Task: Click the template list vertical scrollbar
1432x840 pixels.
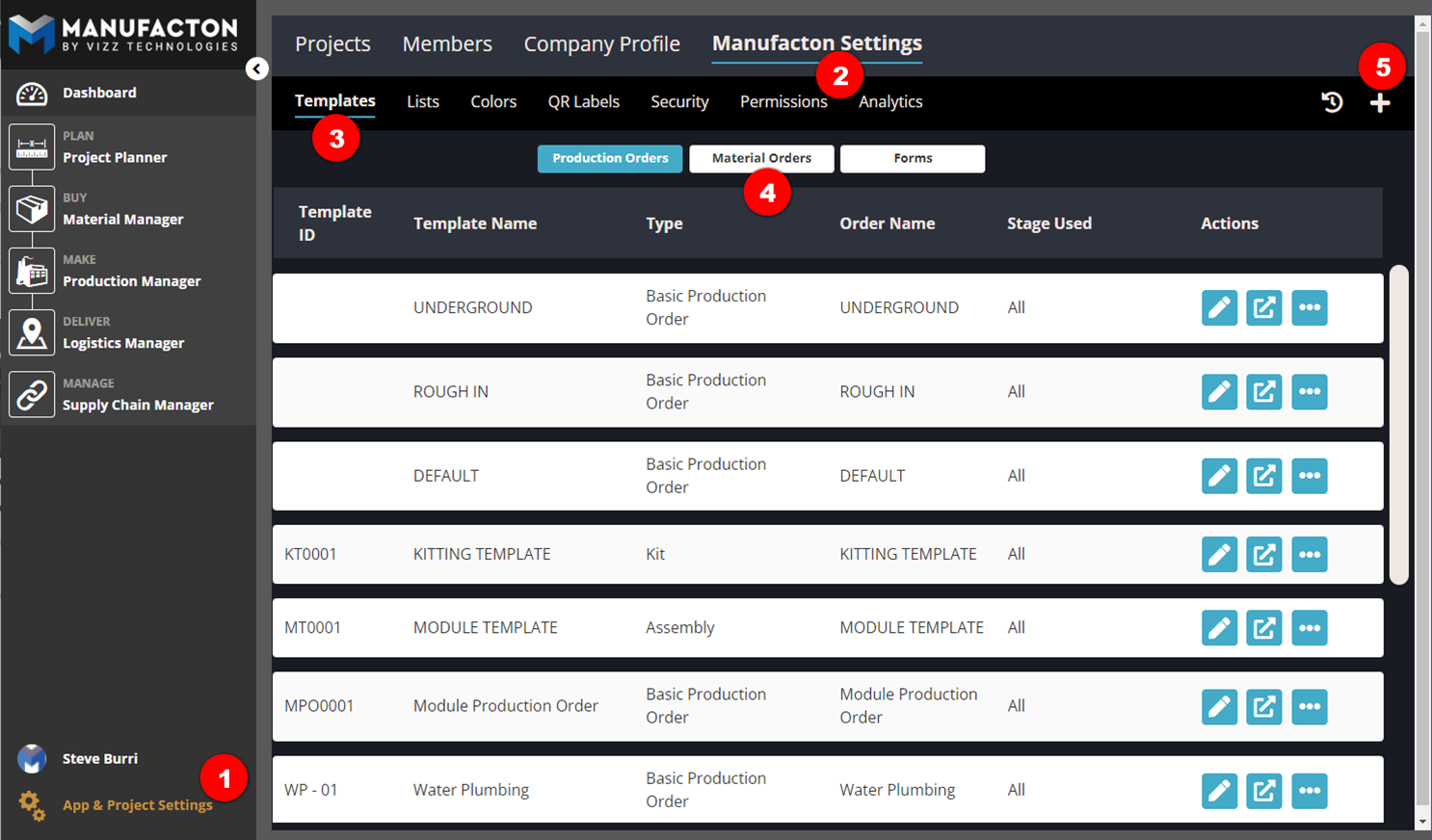Action: tap(1398, 424)
